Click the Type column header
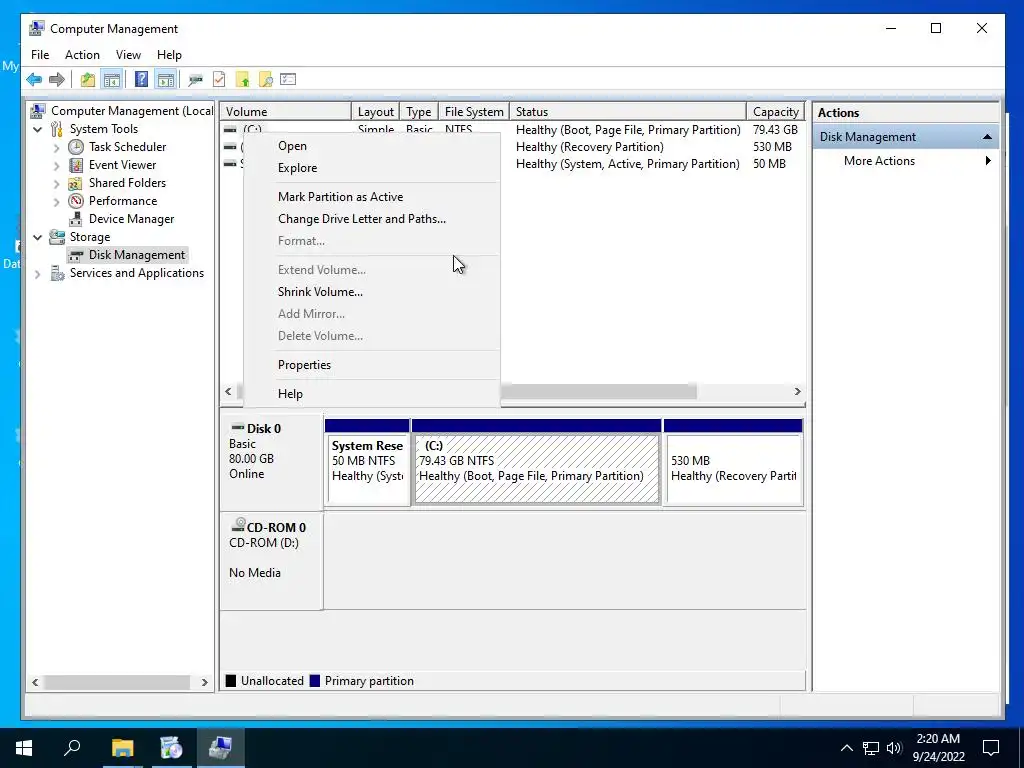 418,112
